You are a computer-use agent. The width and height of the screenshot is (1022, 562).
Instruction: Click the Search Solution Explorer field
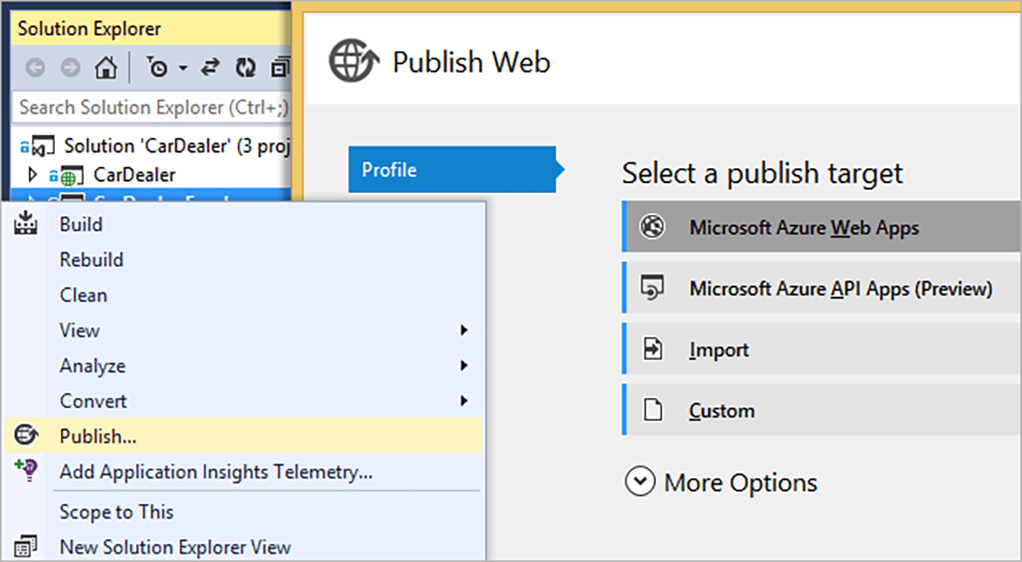(x=152, y=107)
